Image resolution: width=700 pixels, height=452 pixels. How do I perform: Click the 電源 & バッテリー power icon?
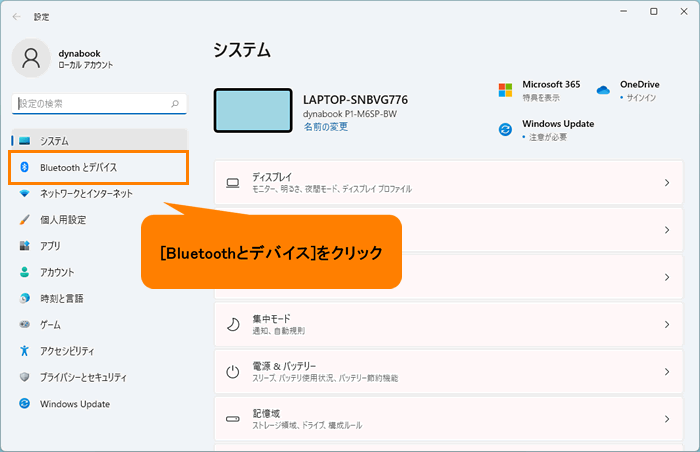click(x=233, y=372)
